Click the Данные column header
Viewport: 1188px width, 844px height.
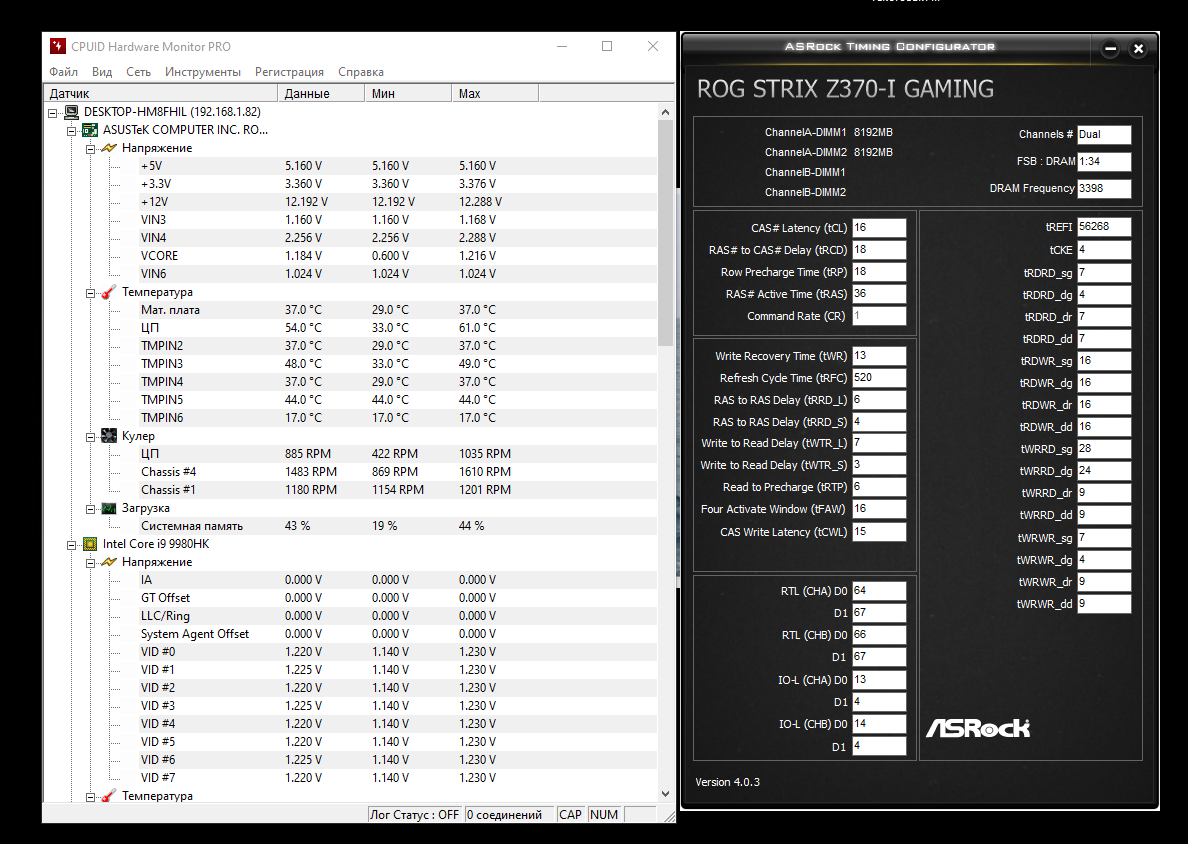coord(320,93)
